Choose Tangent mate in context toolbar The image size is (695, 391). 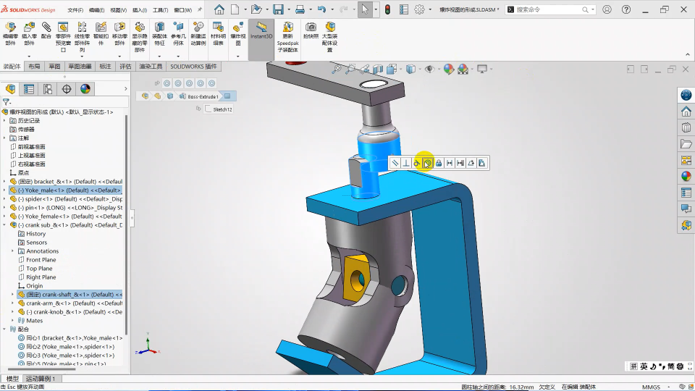(x=417, y=164)
